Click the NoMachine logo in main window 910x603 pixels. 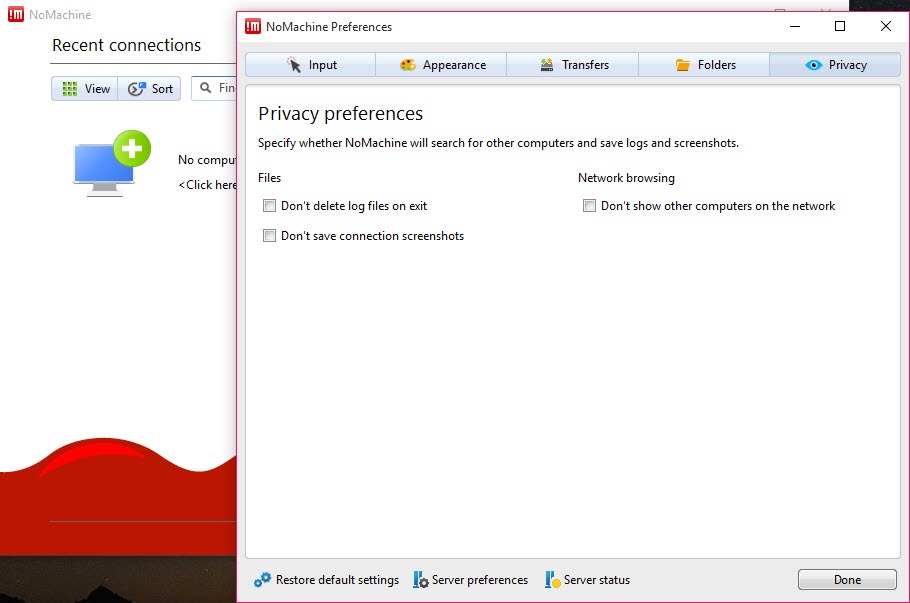point(16,15)
